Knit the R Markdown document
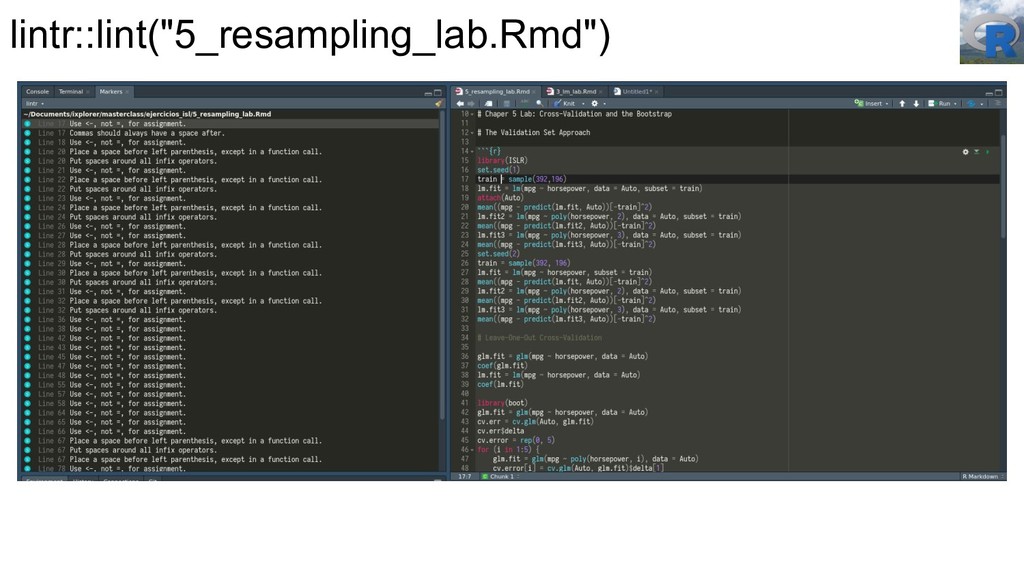 [x=565, y=103]
